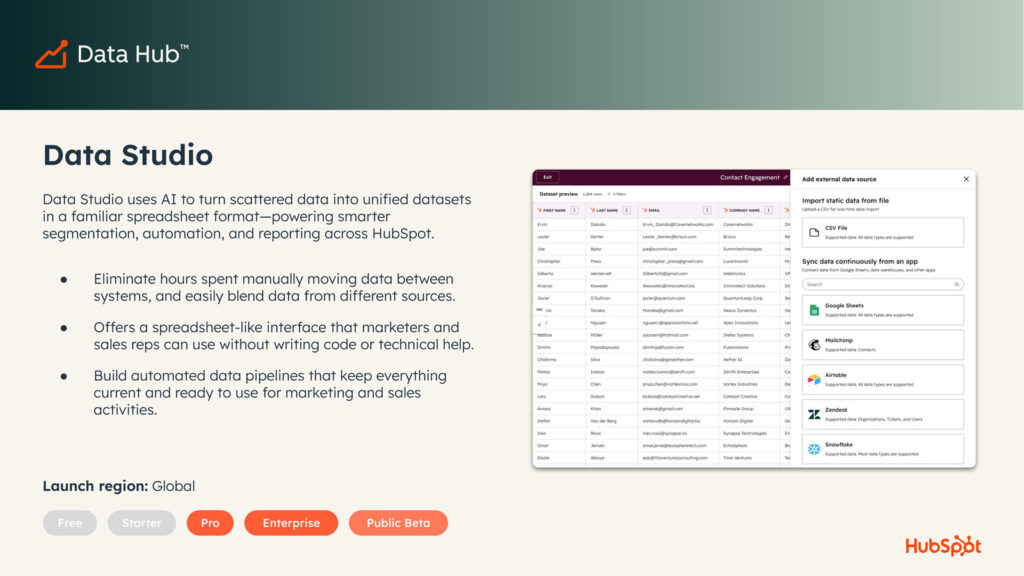The width and height of the screenshot is (1024, 576).
Task: Edit the Contact Engagement name via pencil icon
Action: [786, 178]
